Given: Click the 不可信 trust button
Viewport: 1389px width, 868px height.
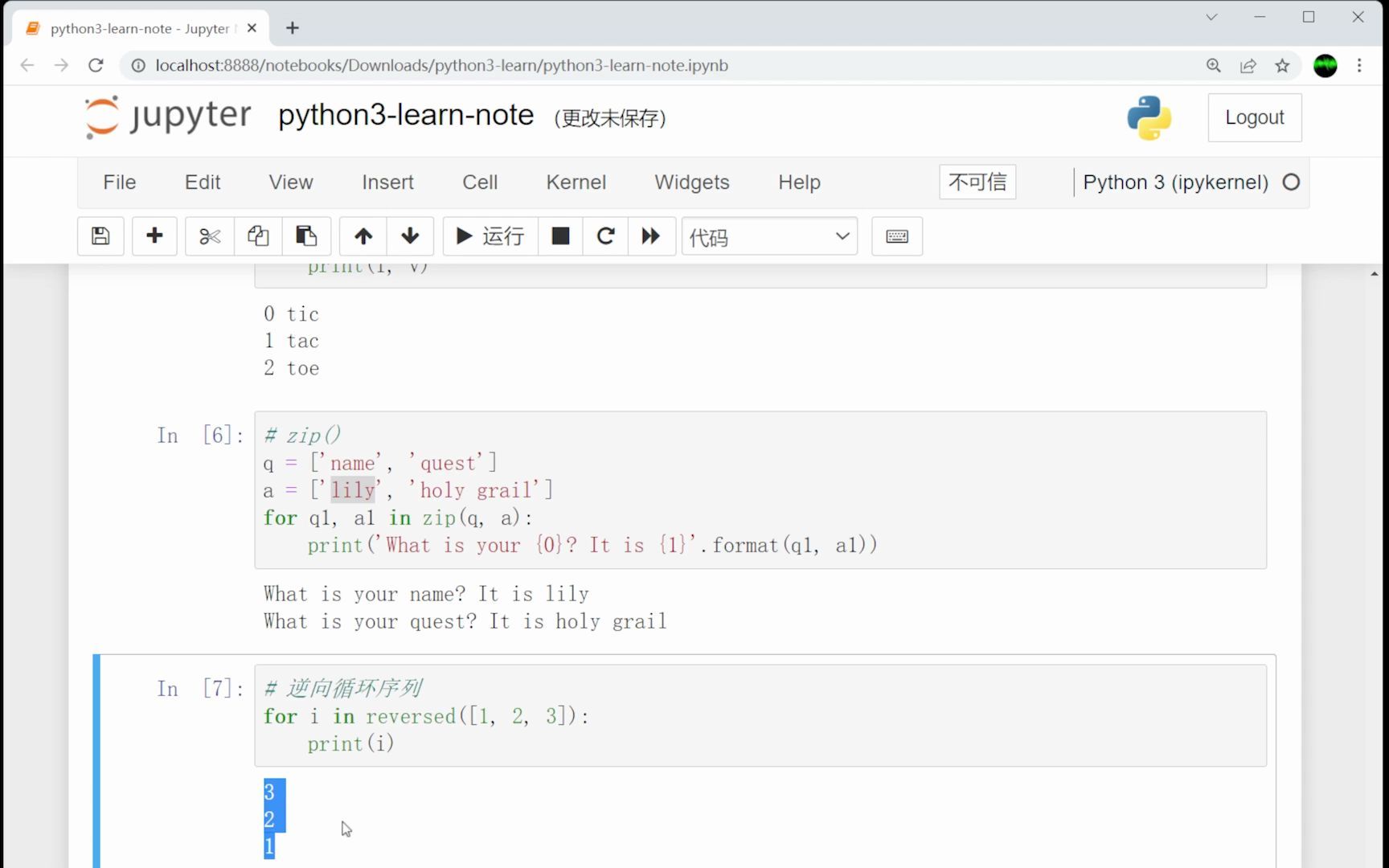Looking at the screenshot, I should pyautogui.click(x=977, y=182).
